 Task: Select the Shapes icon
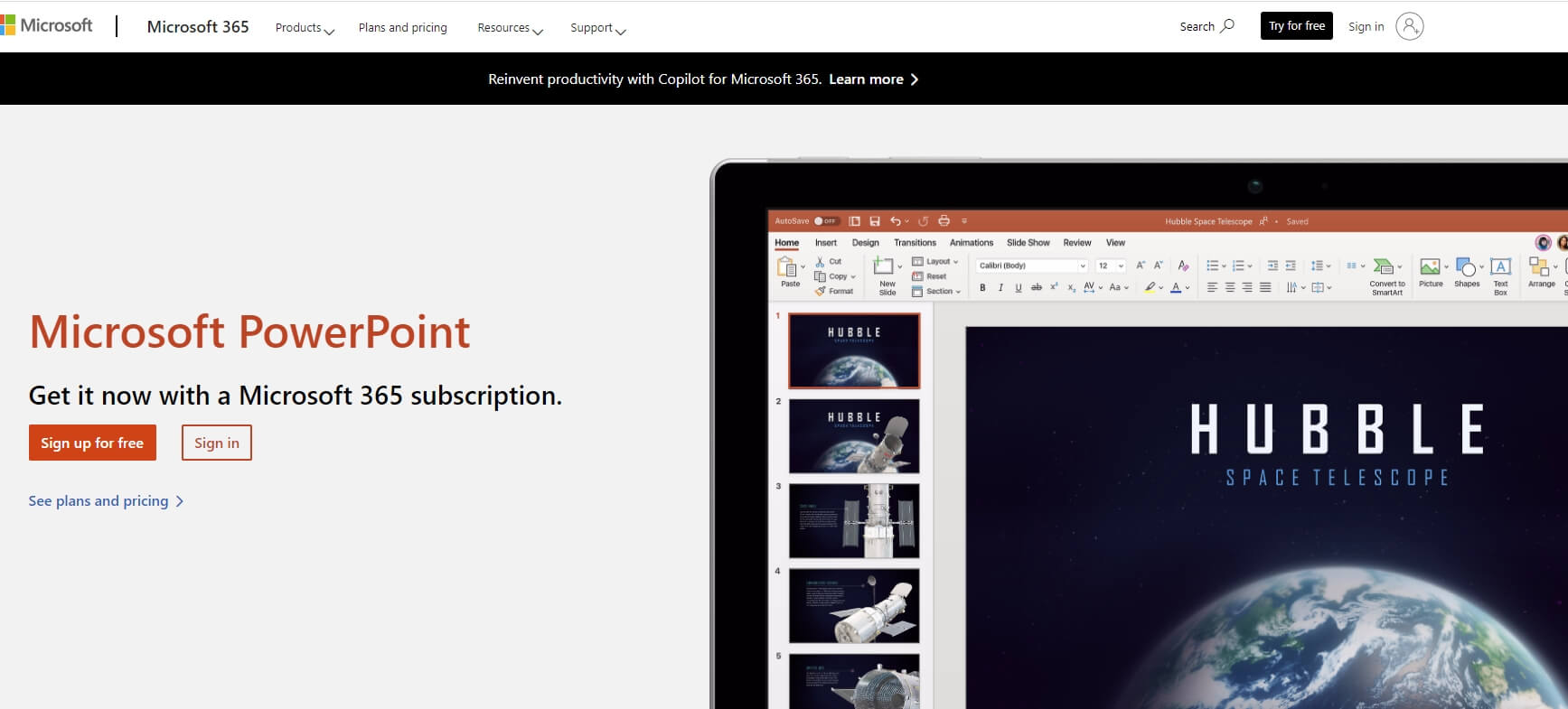pos(1466,268)
